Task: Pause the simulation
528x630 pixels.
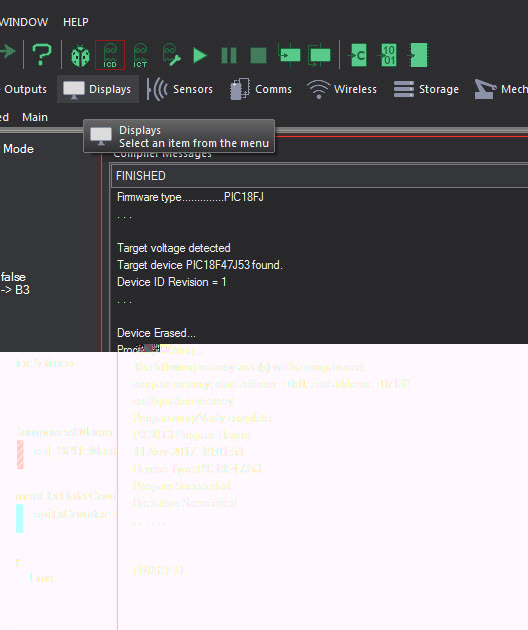Action: [x=229, y=55]
